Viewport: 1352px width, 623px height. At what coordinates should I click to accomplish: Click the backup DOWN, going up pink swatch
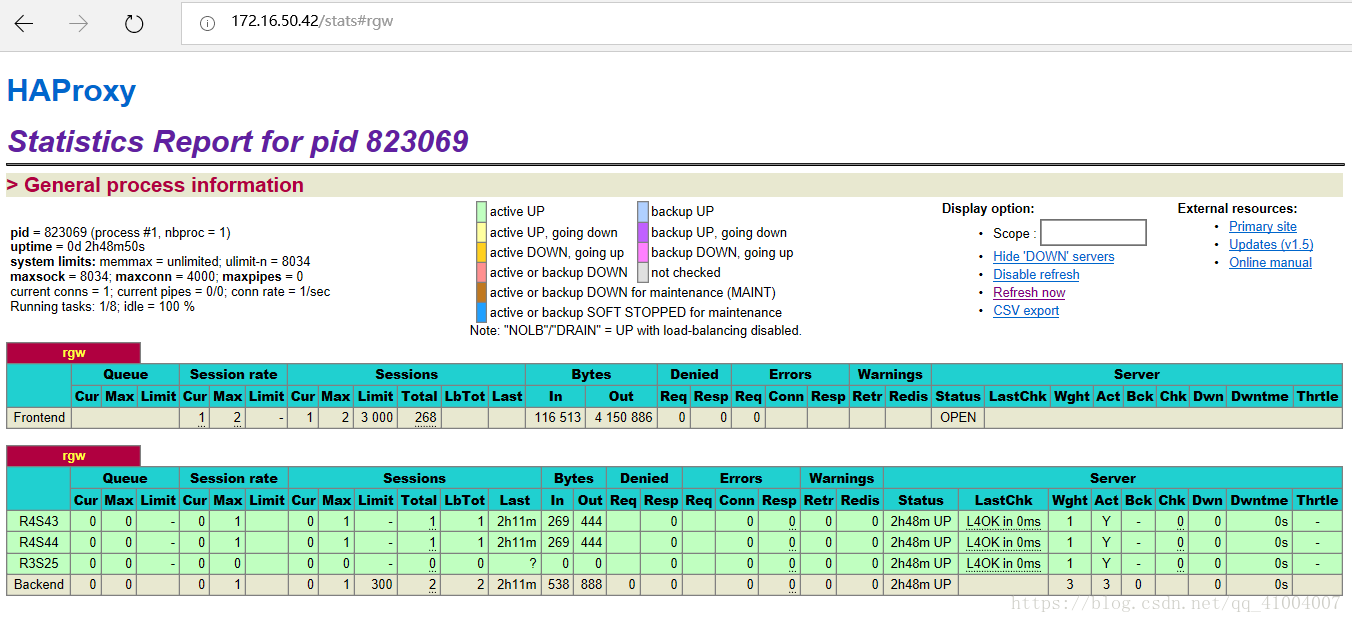tap(643, 252)
